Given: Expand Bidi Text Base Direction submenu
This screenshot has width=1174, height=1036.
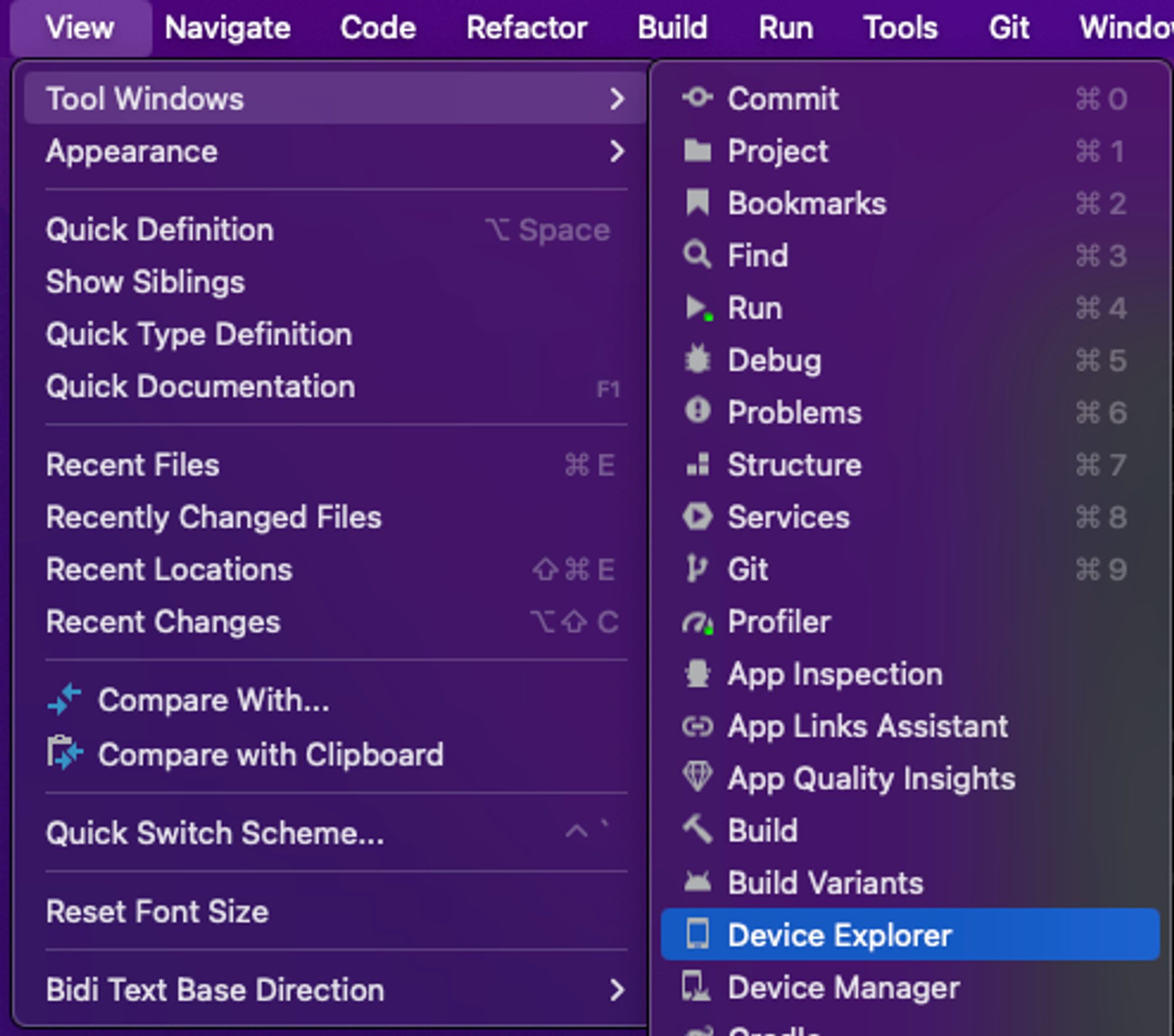Looking at the screenshot, I should click(616, 990).
